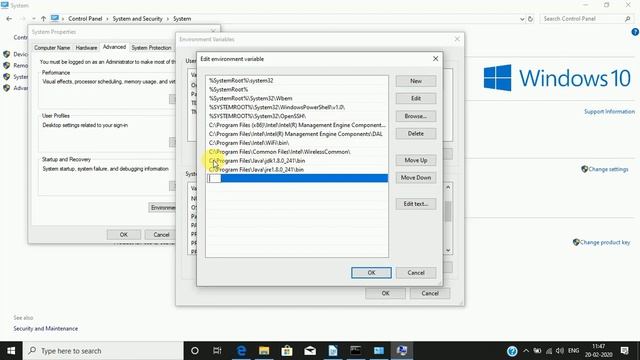Click System and Security breadcrumb
This screenshot has width=640, height=360.
(x=138, y=19)
